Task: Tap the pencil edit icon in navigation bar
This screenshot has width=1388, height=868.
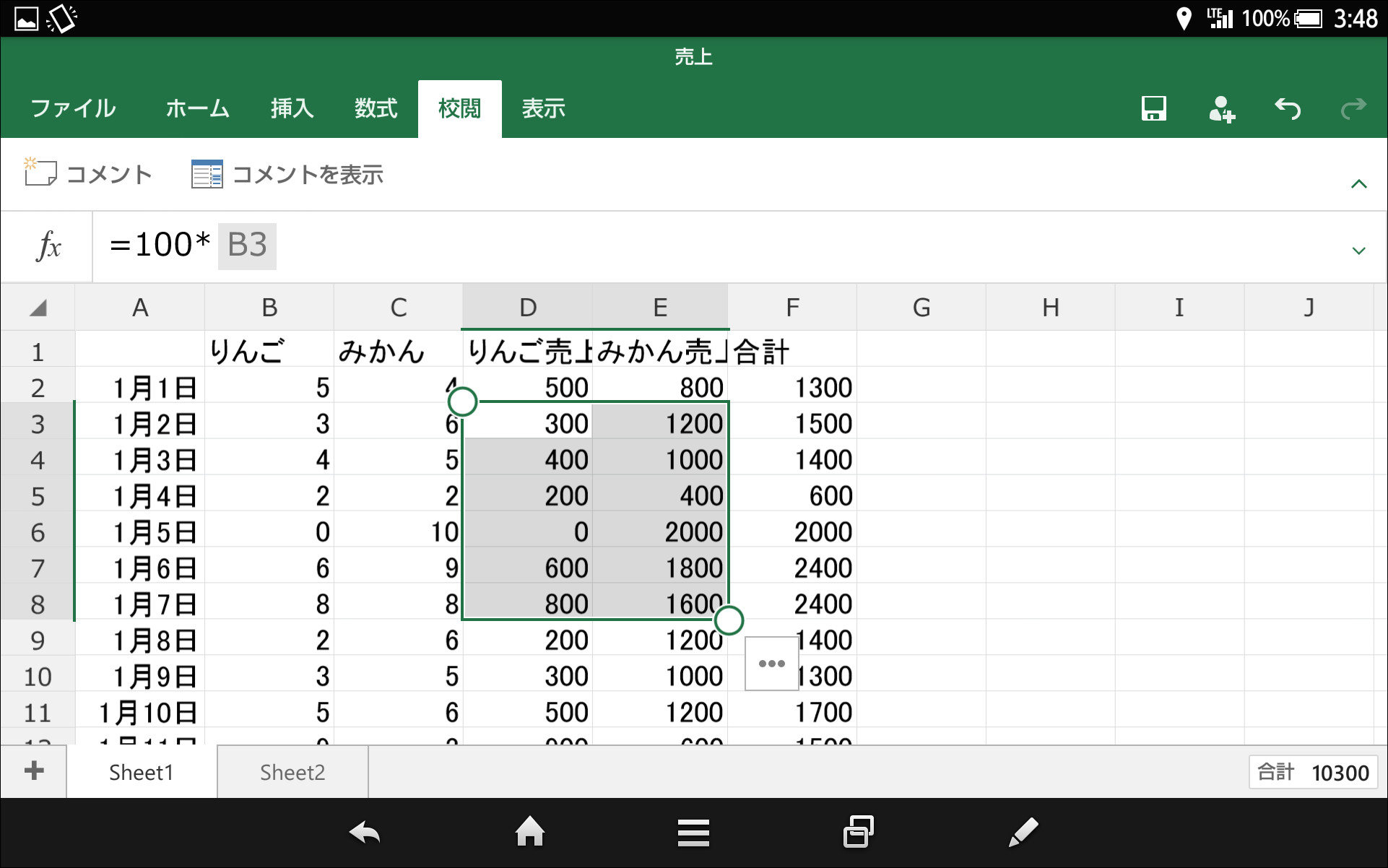Action: pyautogui.click(x=1023, y=832)
